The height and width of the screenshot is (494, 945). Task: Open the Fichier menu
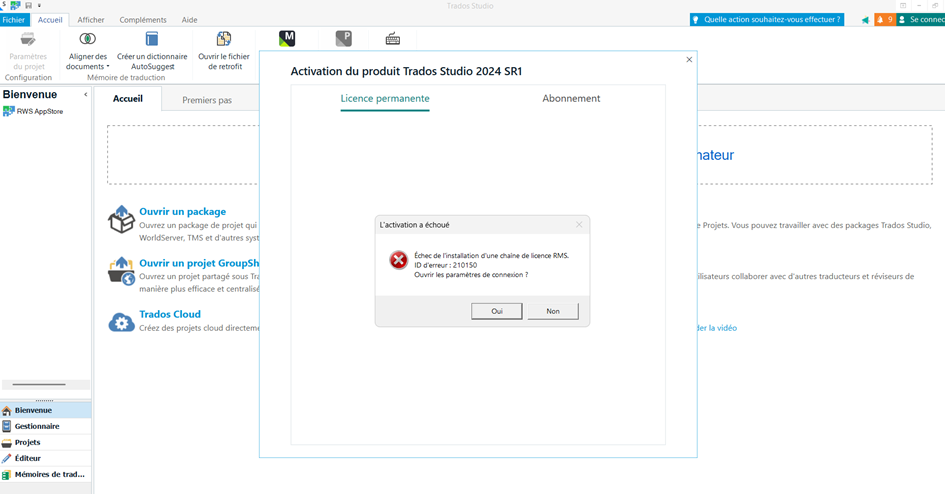pyautogui.click(x=14, y=20)
